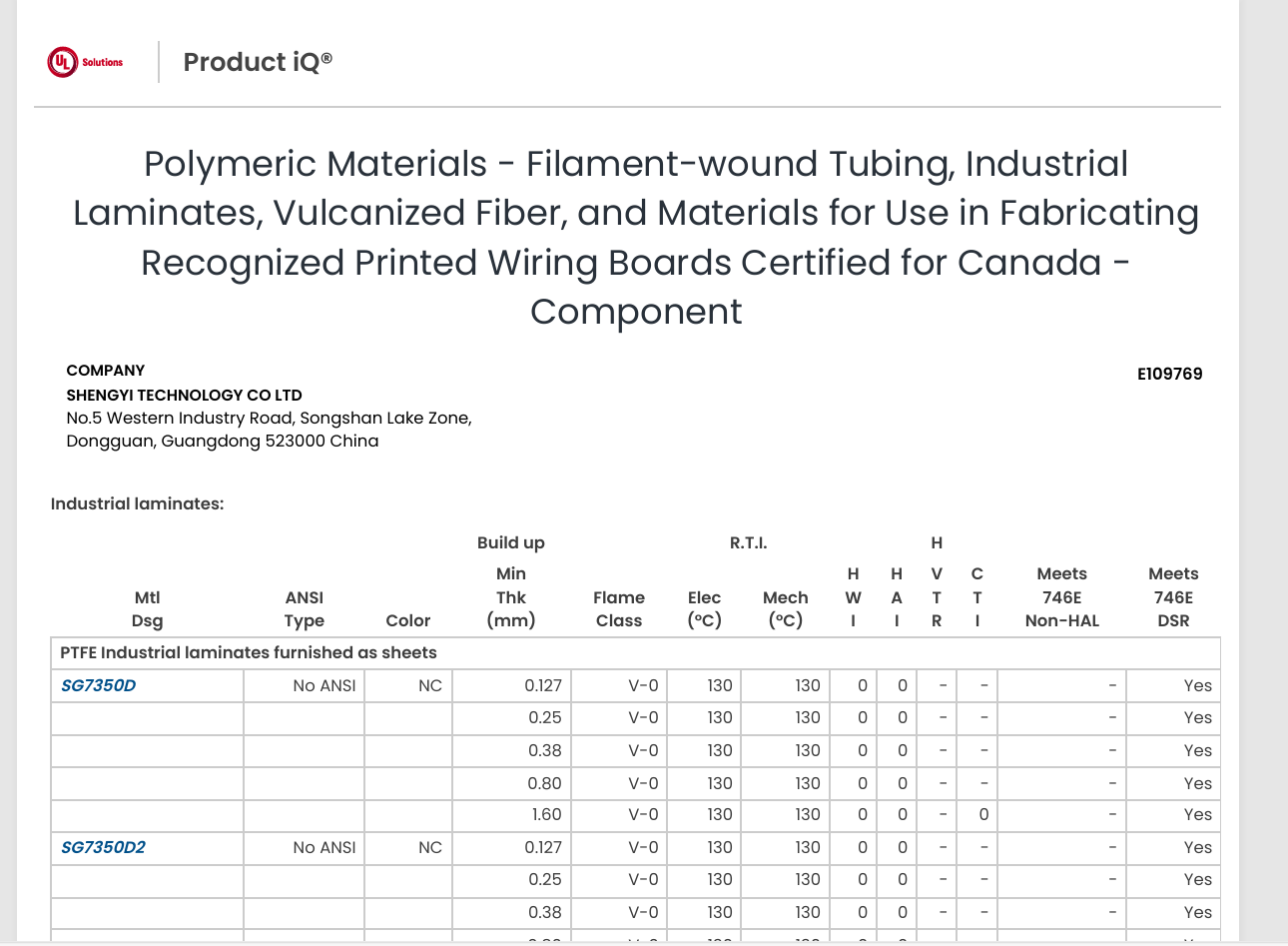Image resolution: width=1288 pixels, height=946 pixels.
Task: Click the COMPANY label above the address
Action: point(105,370)
